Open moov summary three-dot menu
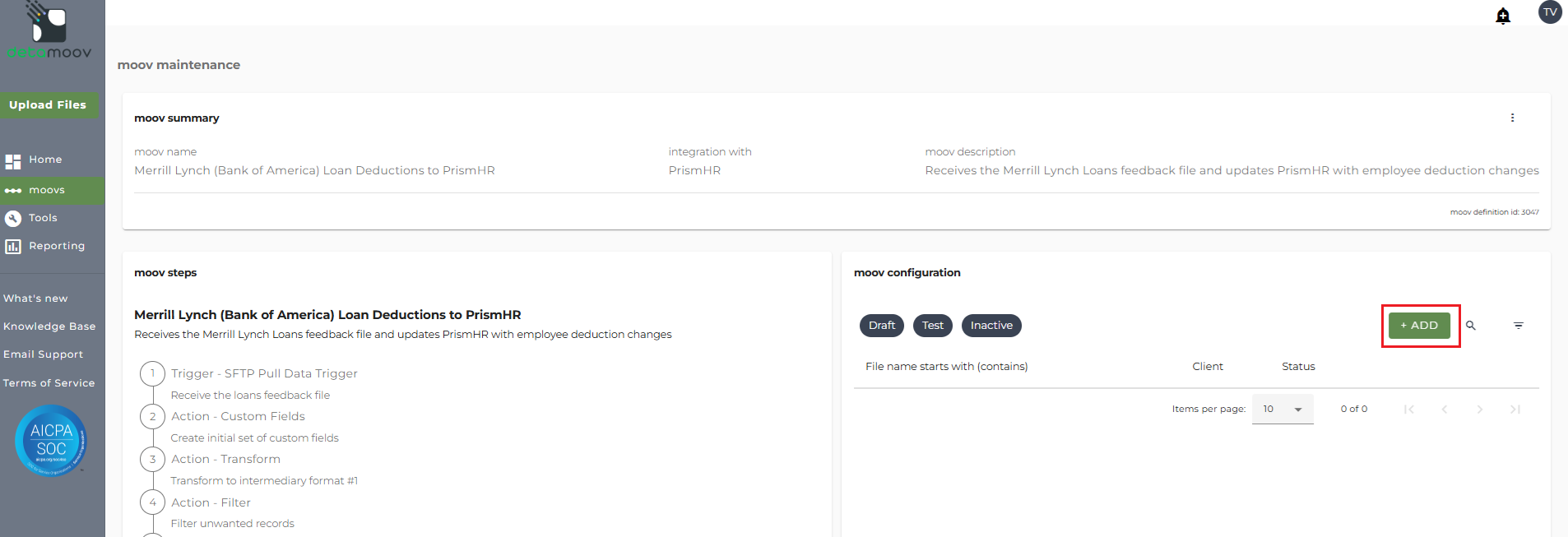1568x537 pixels. [x=1512, y=118]
